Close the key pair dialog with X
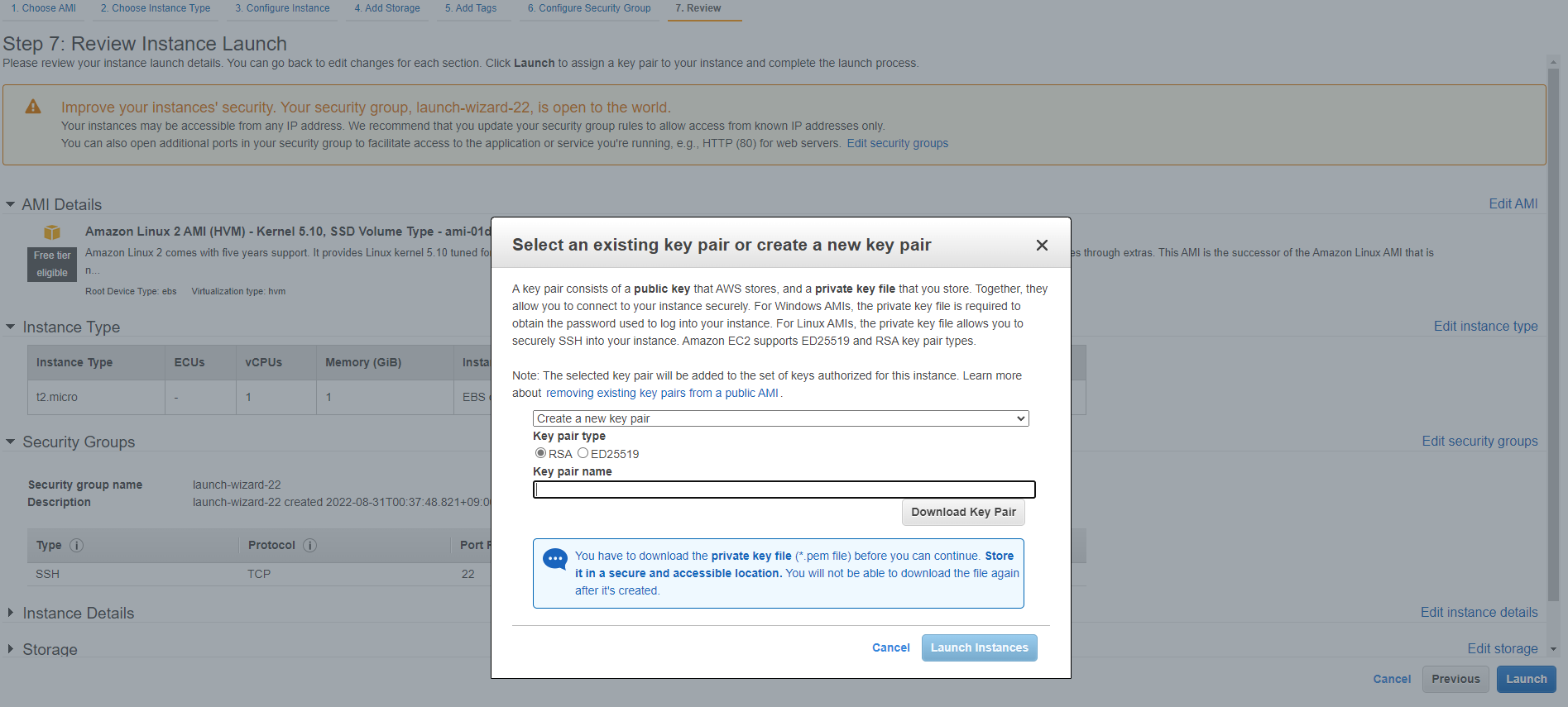This screenshot has width=1568, height=707. tap(1042, 245)
